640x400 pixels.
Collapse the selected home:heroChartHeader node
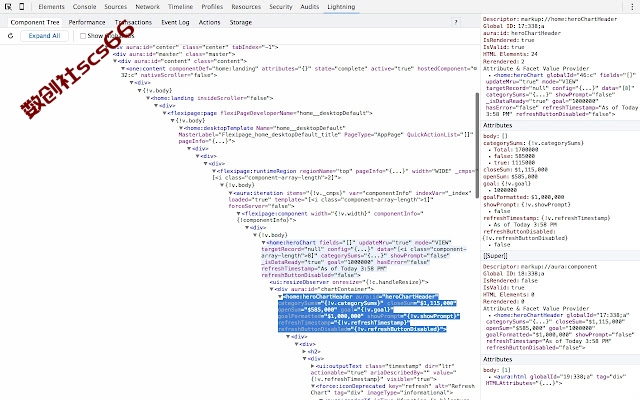click(280, 297)
